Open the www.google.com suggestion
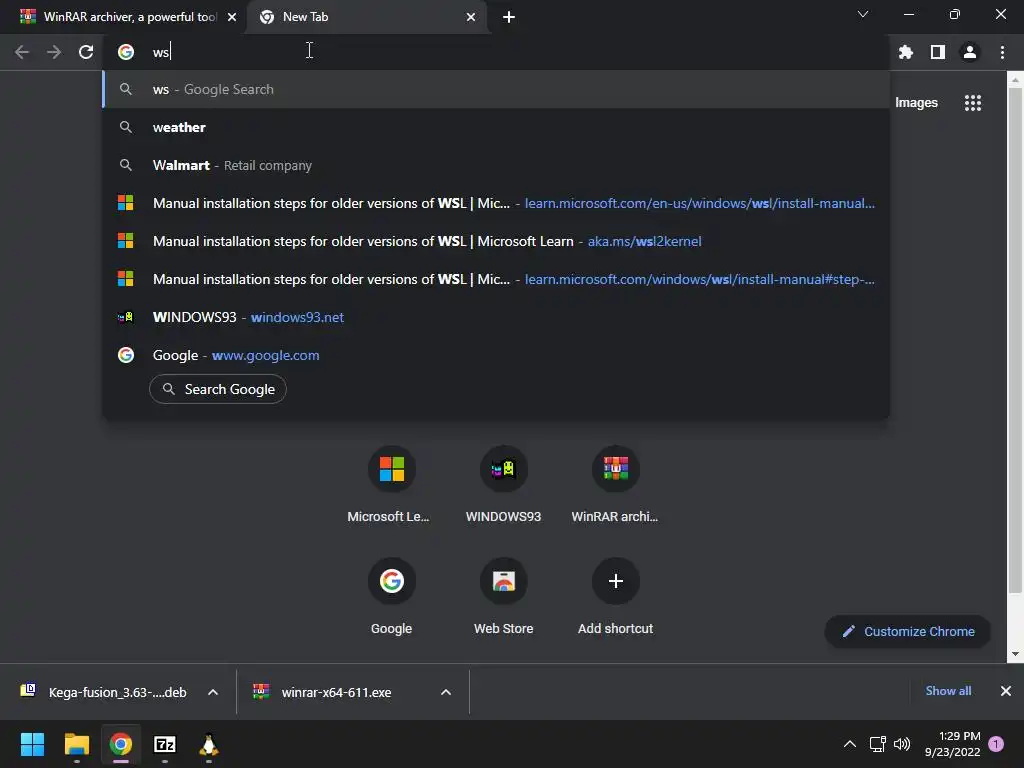 496,355
